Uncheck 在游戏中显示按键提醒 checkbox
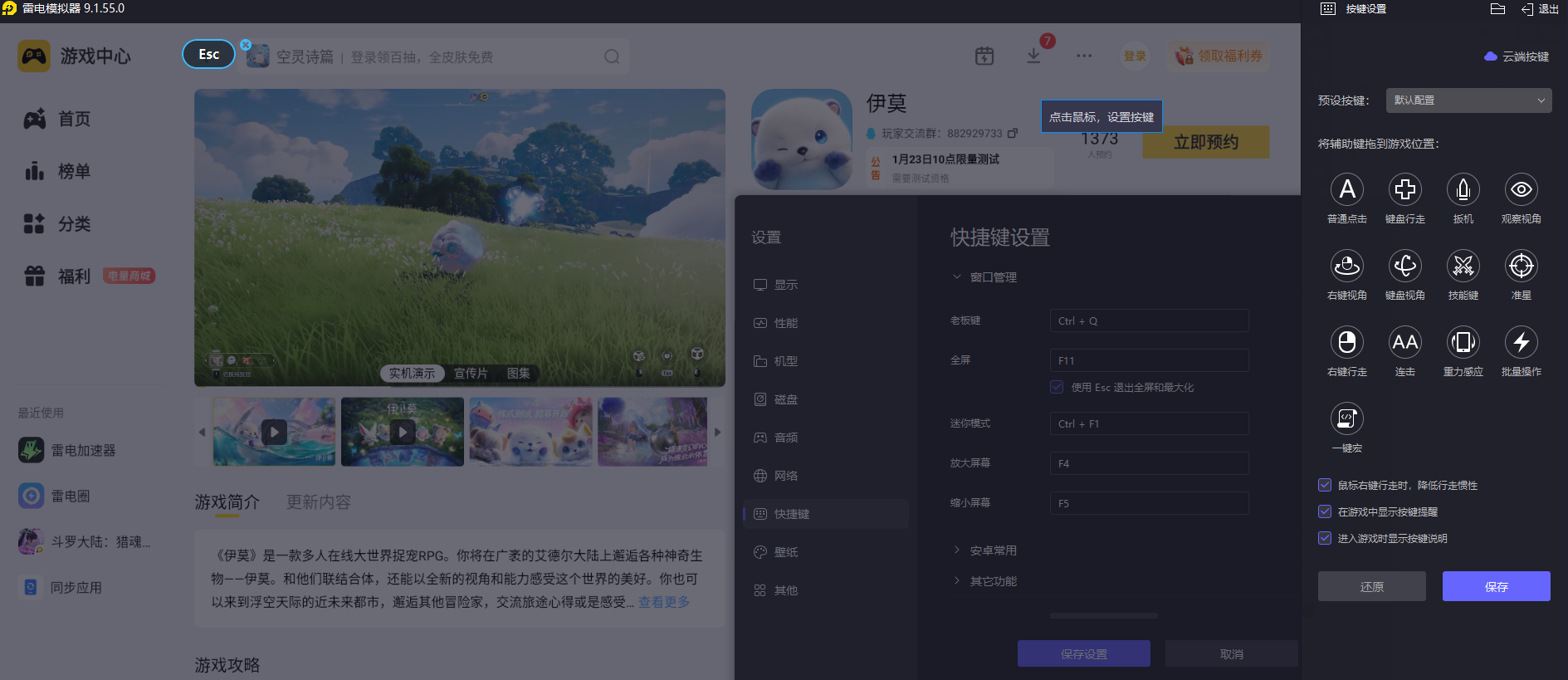This screenshot has height=680, width=1568. pyautogui.click(x=1325, y=512)
